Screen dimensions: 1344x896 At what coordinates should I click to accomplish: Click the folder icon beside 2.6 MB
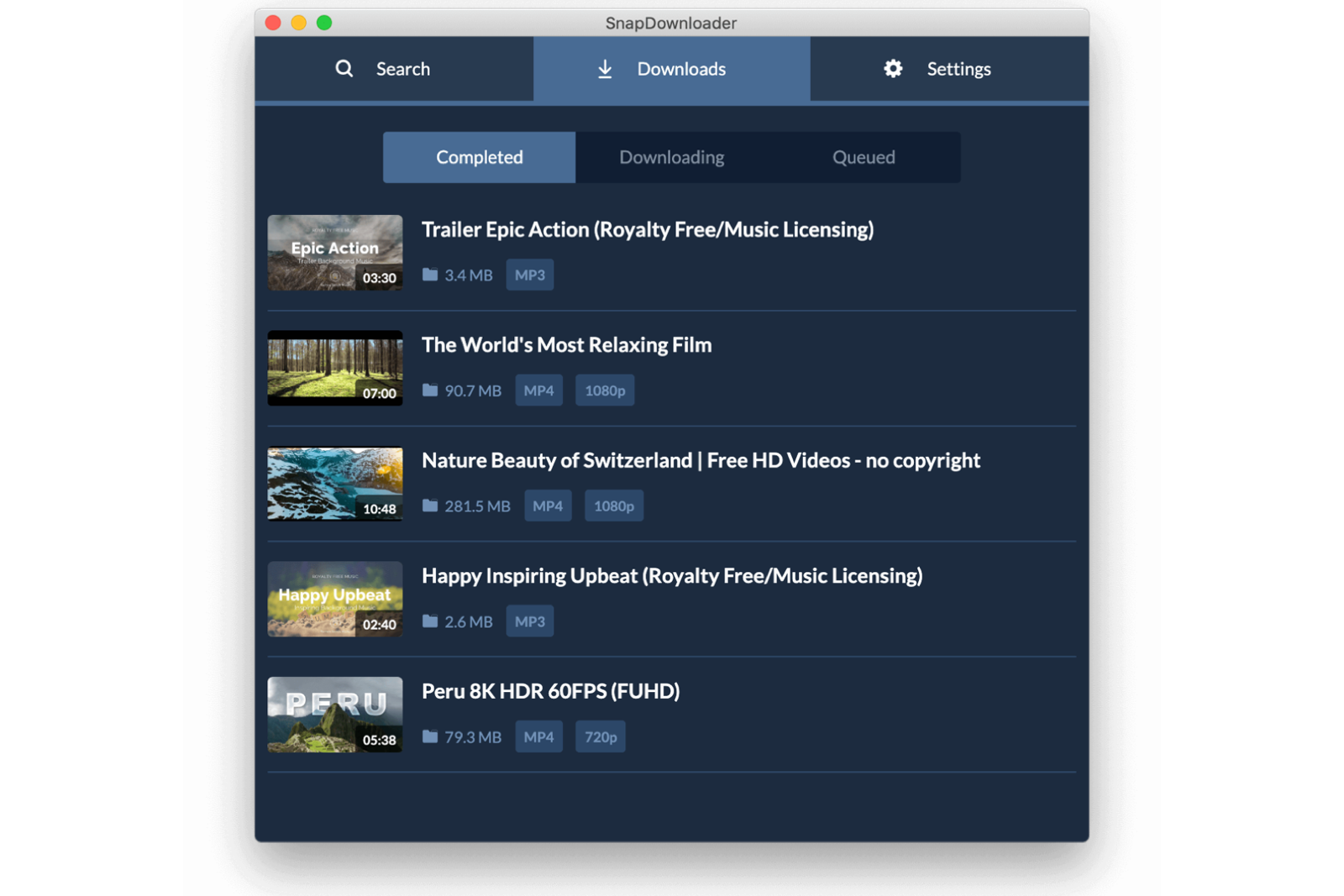[x=429, y=621]
